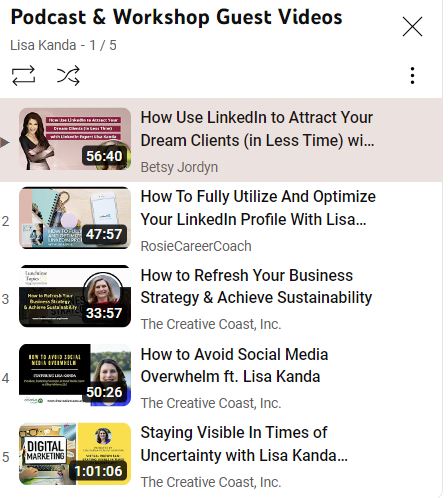Select the now-playing arrow indicator

(5, 142)
